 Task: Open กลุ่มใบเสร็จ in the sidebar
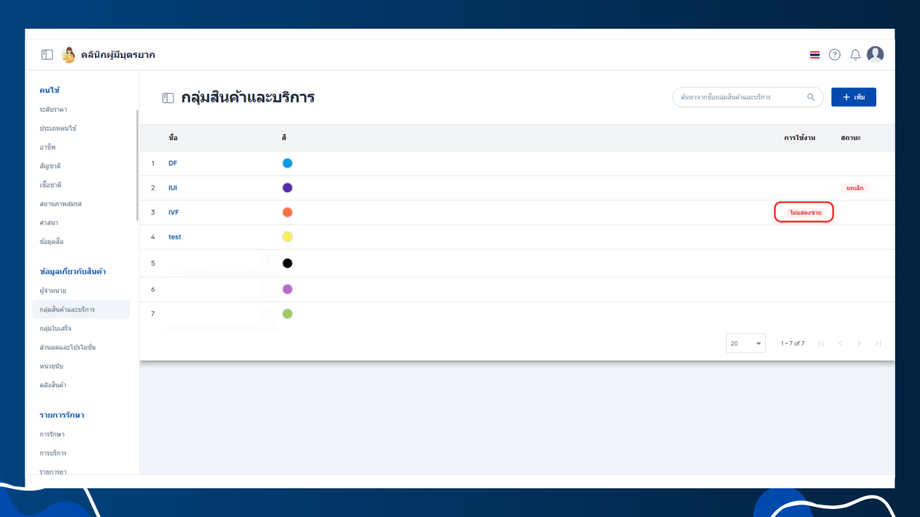tap(55, 328)
